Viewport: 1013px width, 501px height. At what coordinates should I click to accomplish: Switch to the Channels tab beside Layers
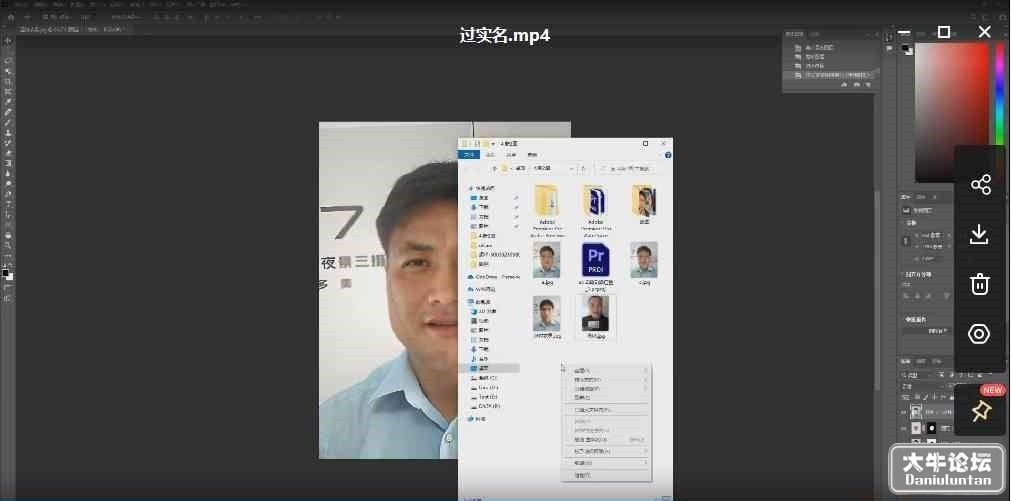[x=921, y=361]
